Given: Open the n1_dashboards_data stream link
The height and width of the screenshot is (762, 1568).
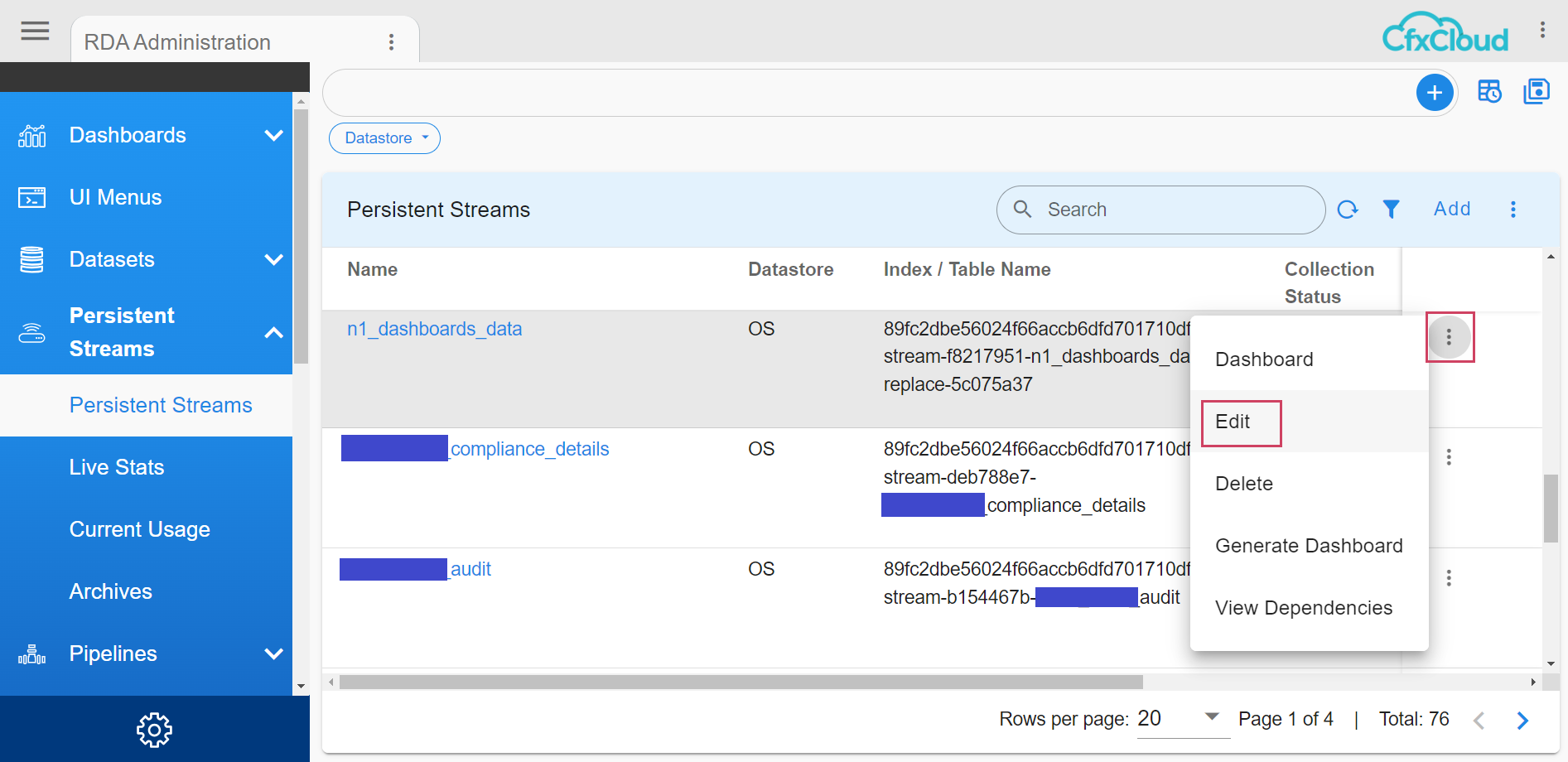Looking at the screenshot, I should click(x=434, y=329).
